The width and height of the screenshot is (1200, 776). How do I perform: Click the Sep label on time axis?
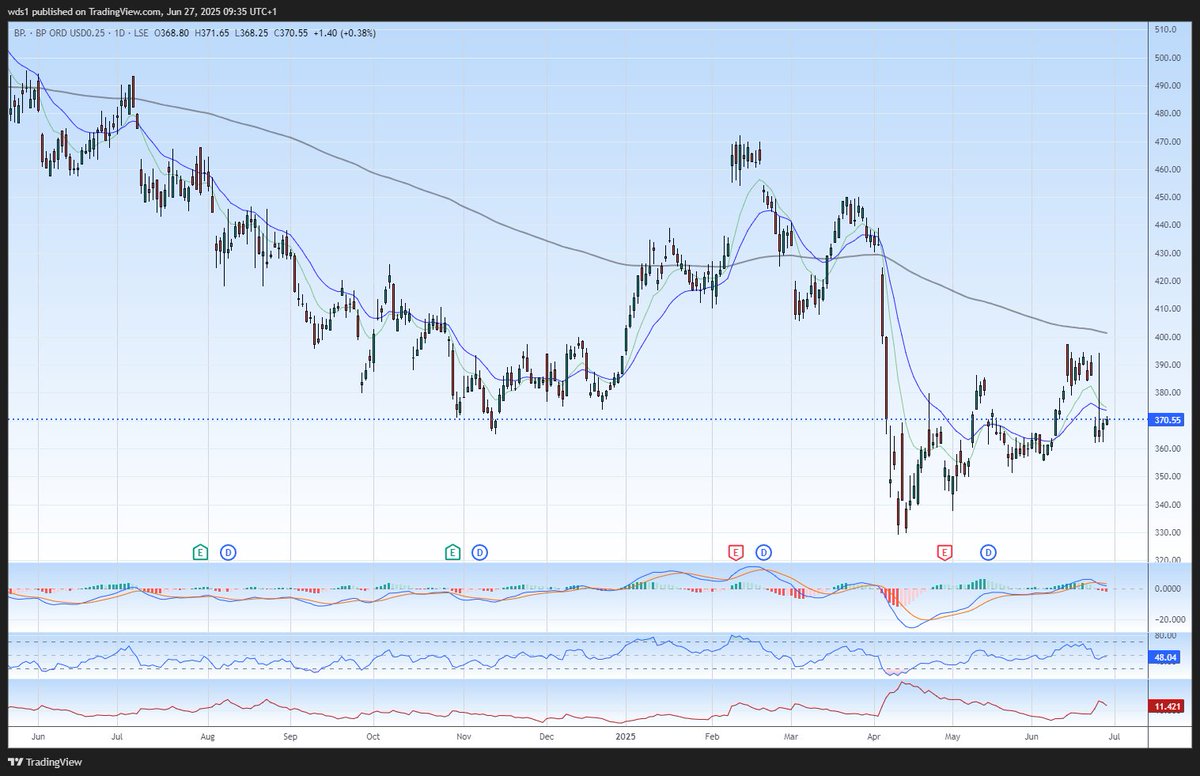pos(290,736)
